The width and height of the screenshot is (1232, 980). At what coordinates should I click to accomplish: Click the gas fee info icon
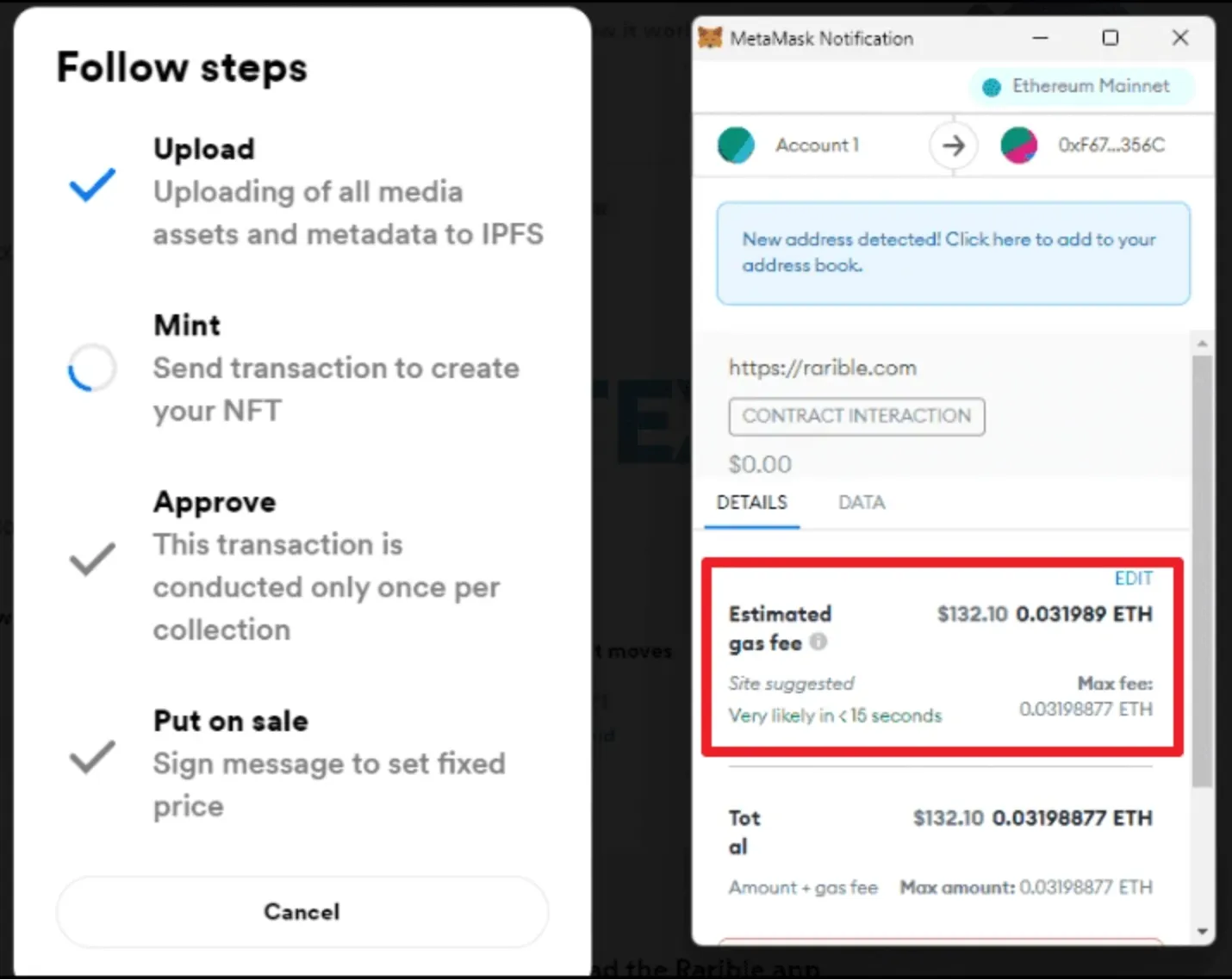pos(818,642)
